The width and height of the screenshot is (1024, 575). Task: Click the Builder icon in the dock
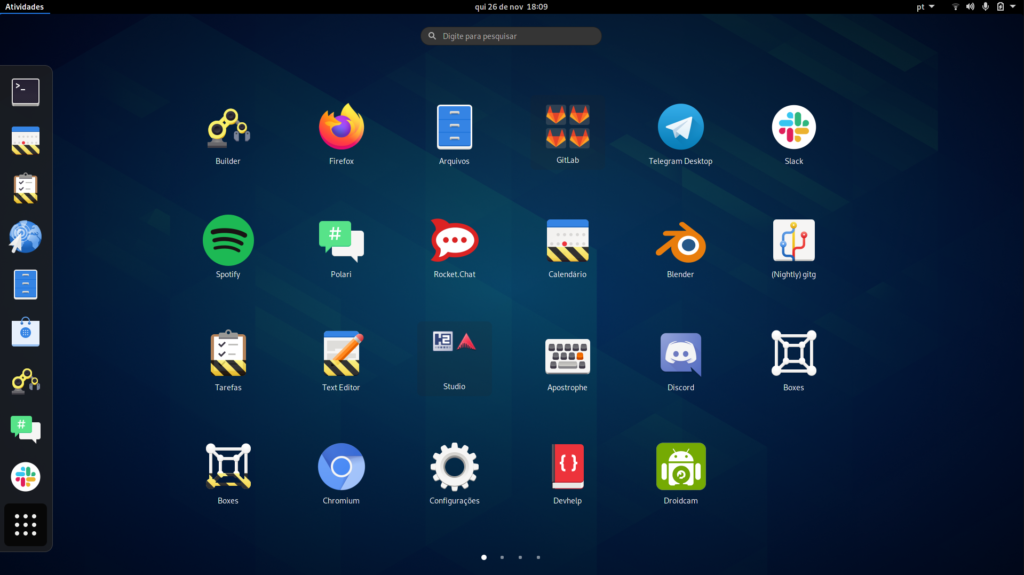pos(25,381)
